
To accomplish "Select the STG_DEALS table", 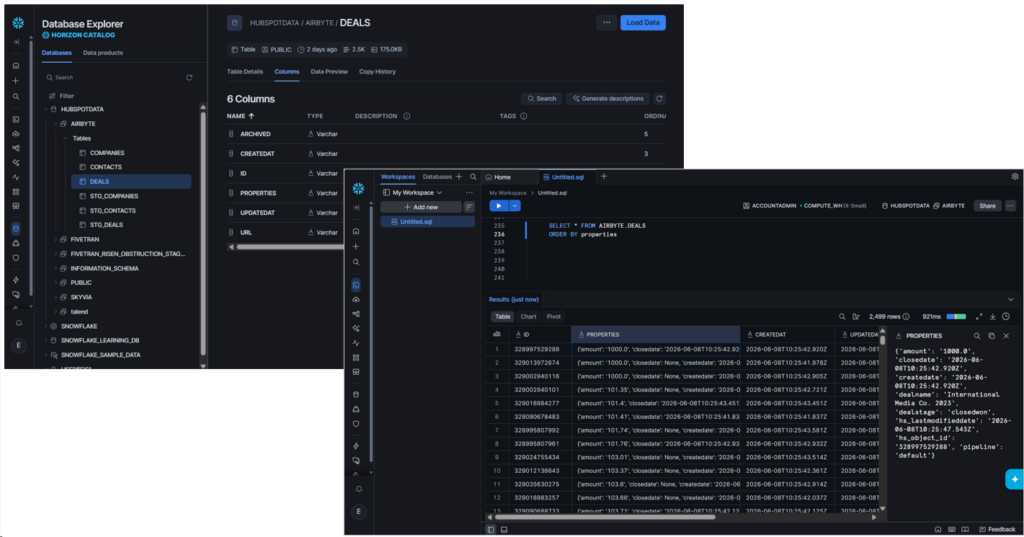I will coord(106,225).
